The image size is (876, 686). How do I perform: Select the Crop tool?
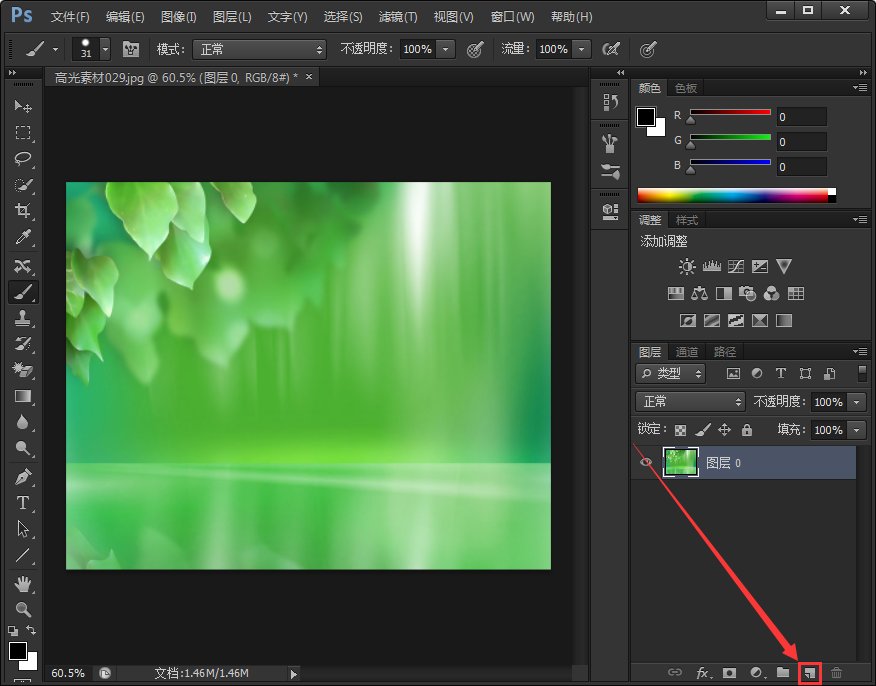(22, 211)
